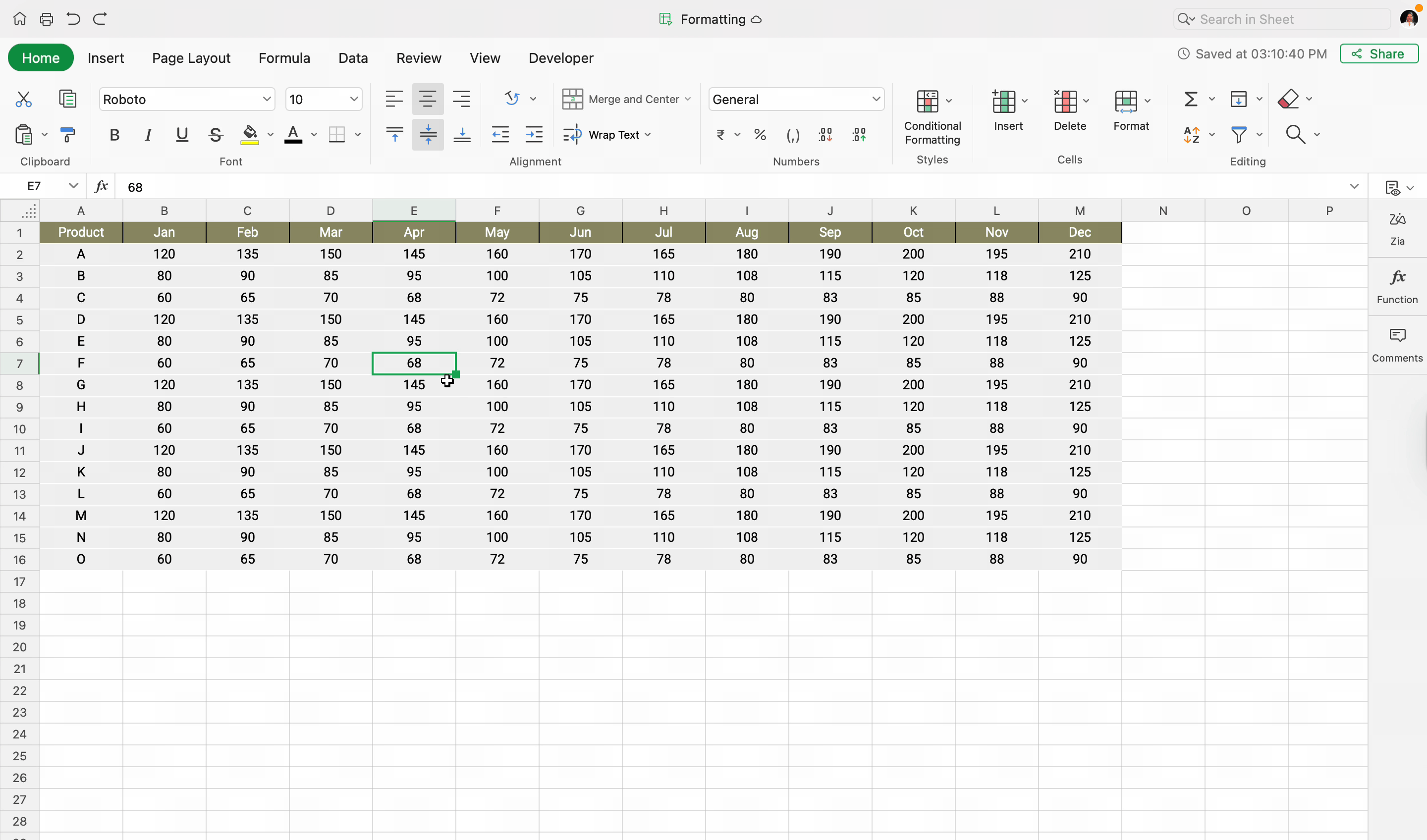Toggle Bold formatting
Image resolution: width=1427 pixels, height=840 pixels.
coord(114,135)
